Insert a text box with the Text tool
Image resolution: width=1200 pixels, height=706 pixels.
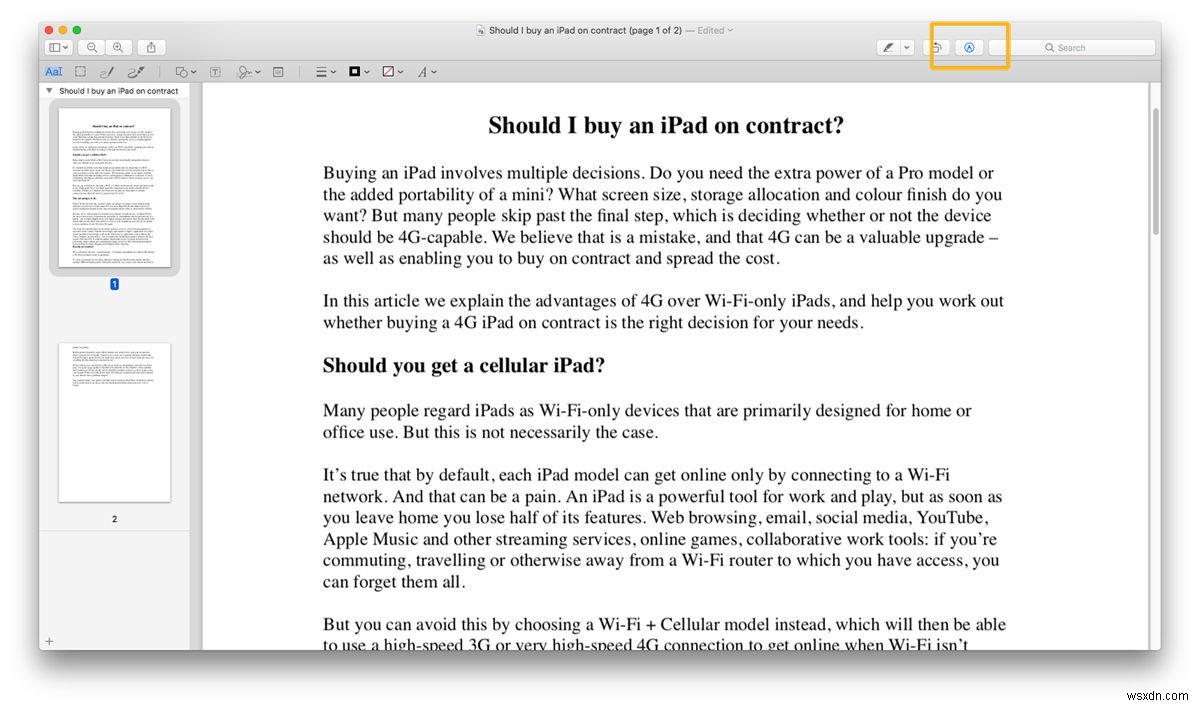214,71
